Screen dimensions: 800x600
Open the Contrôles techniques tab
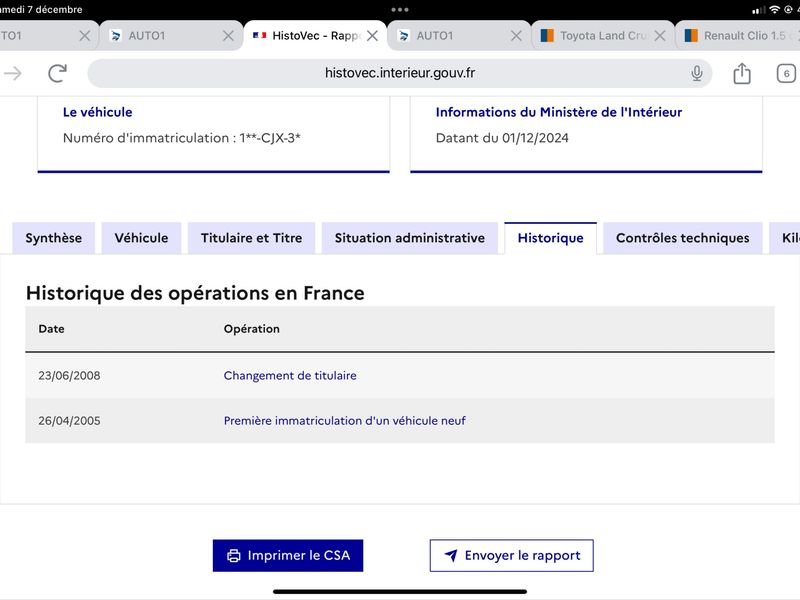point(683,238)
